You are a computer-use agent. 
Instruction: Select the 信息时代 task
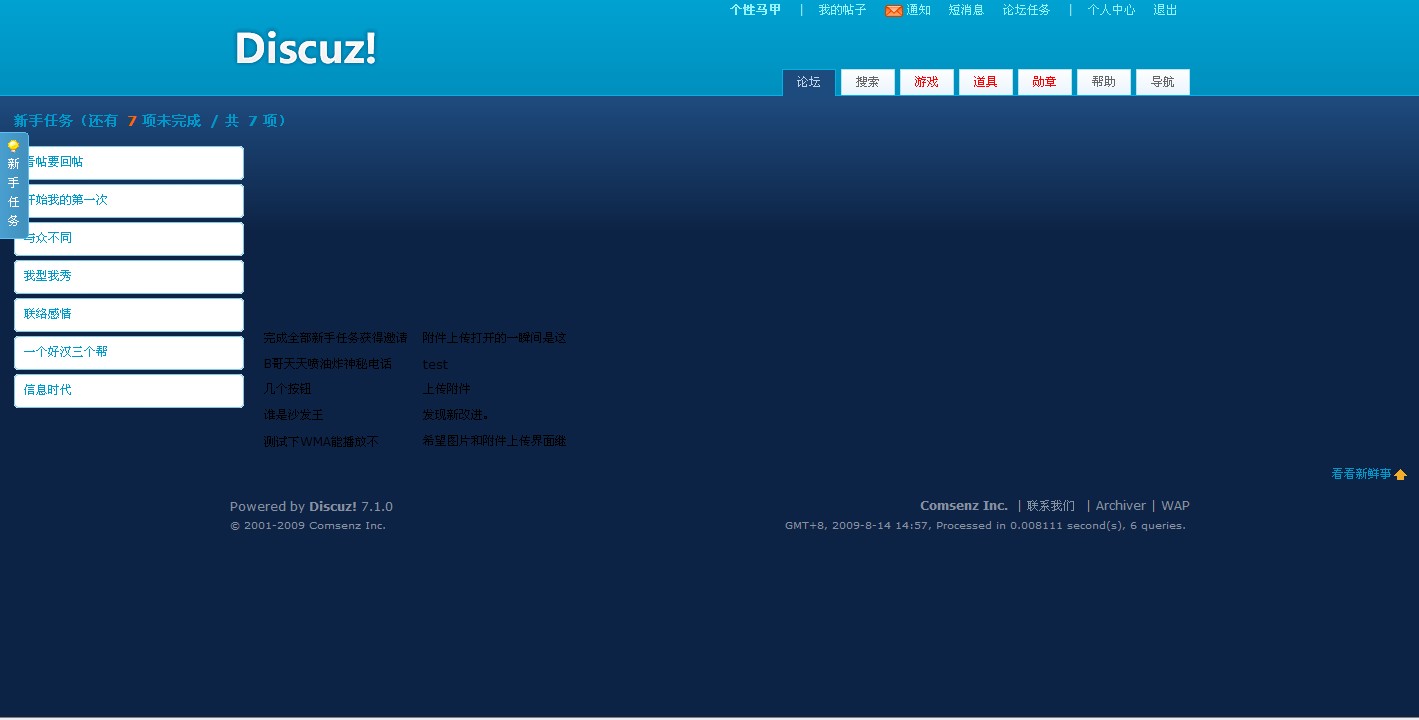(129, 390)
